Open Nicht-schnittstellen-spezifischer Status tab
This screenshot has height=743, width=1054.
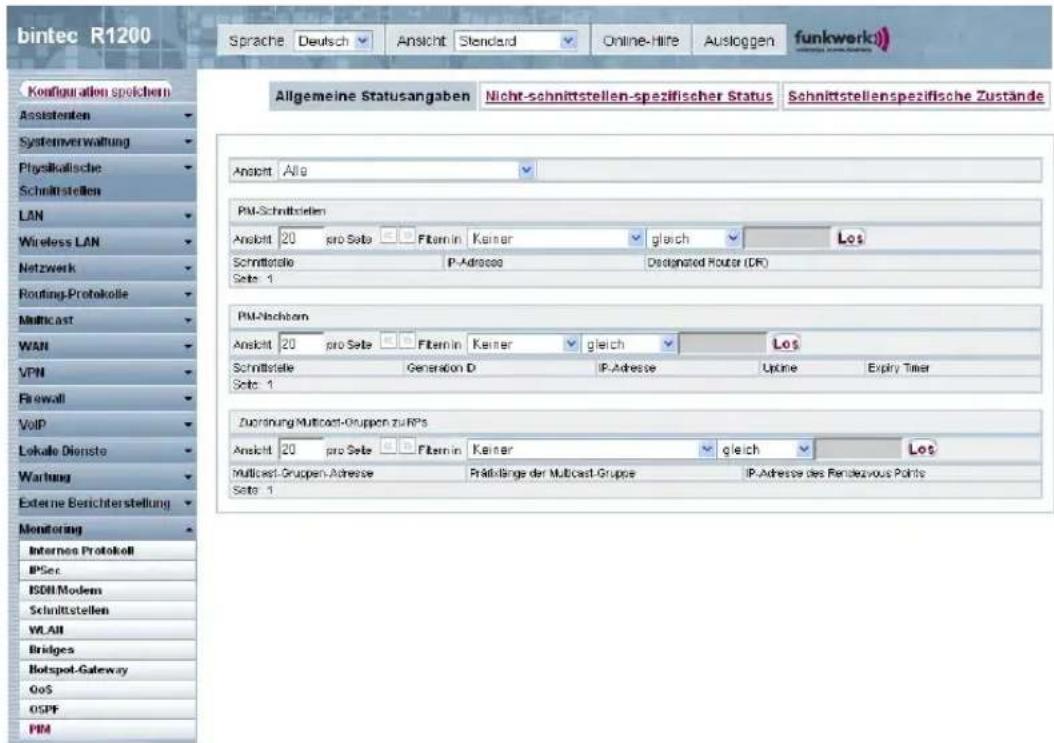pos(629,96)
